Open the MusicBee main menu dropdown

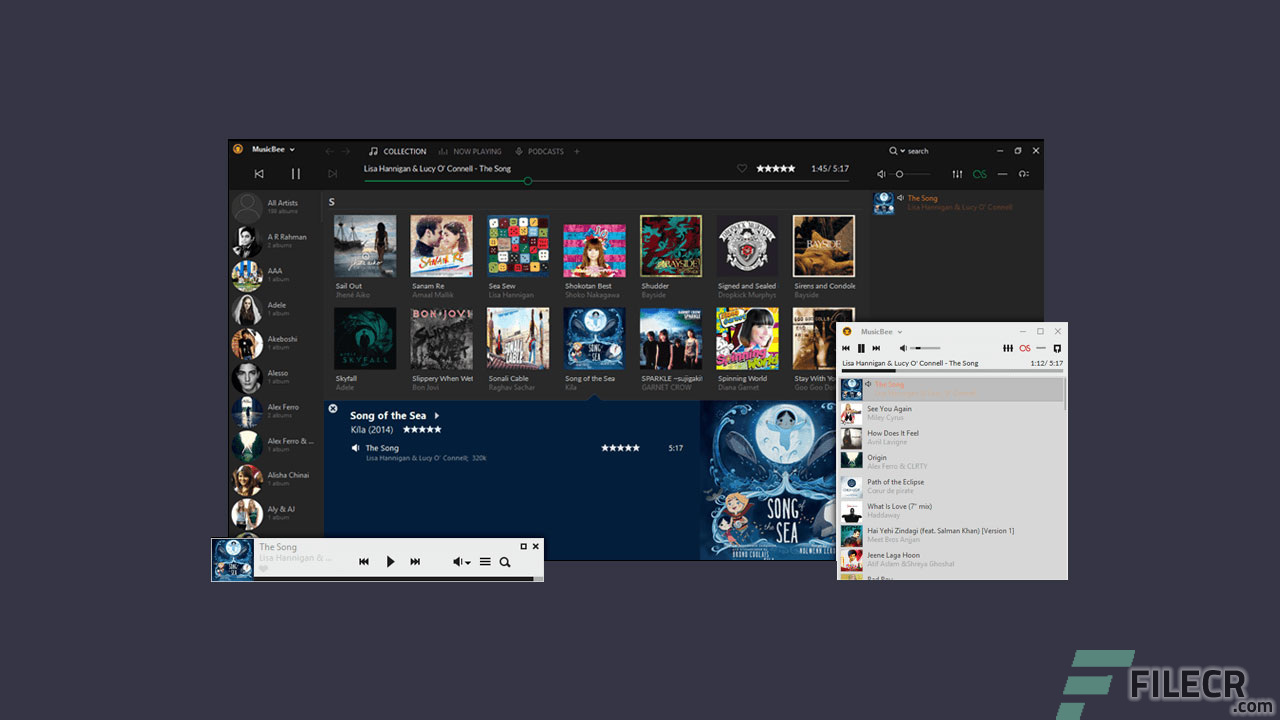pos(273,149)
